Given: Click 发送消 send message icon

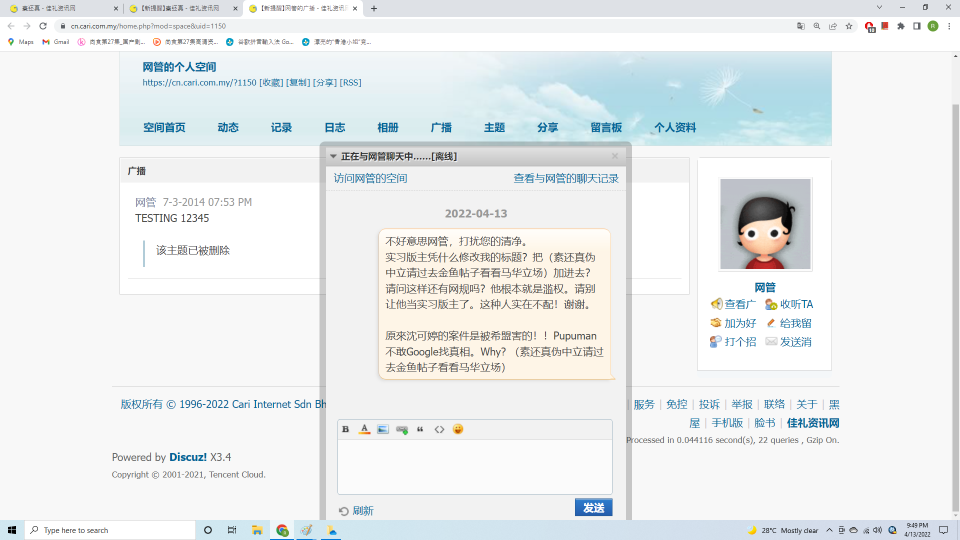Looking at the screenshot, I should [x=789, y=342].
